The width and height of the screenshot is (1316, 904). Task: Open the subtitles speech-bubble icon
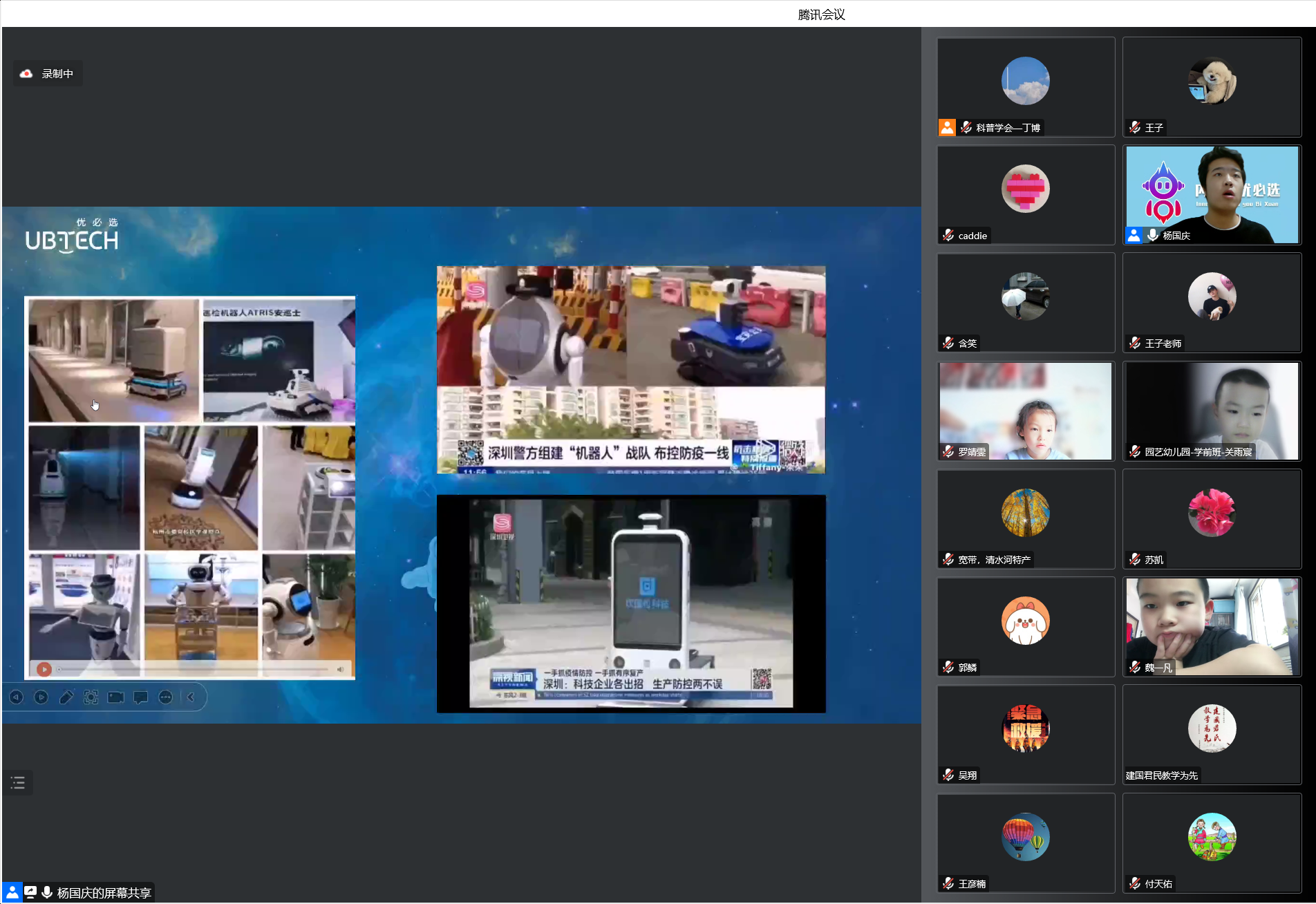pyautogui.click(x=141, y=697)
